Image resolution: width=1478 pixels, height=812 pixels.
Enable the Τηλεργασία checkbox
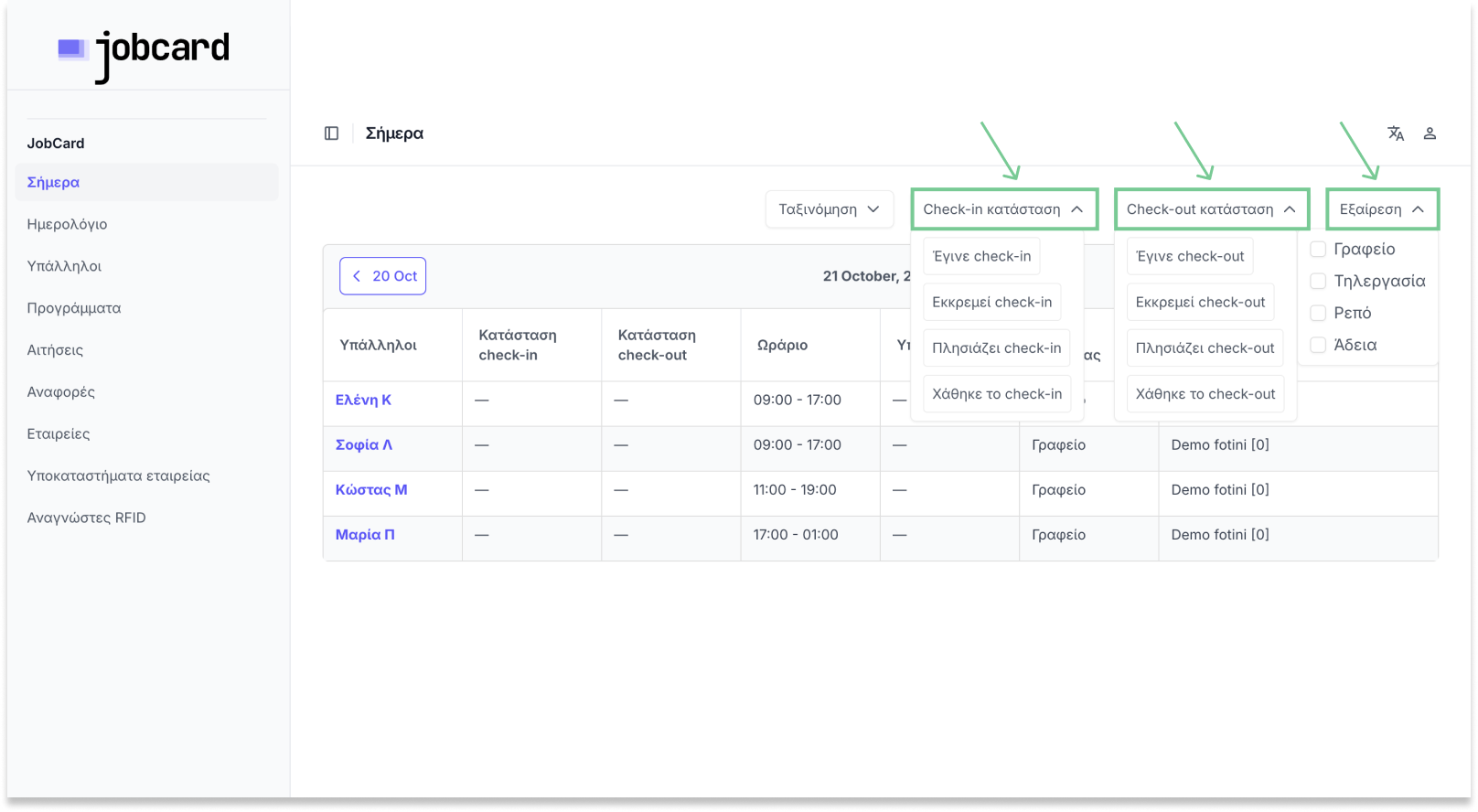pos(1318,281)
